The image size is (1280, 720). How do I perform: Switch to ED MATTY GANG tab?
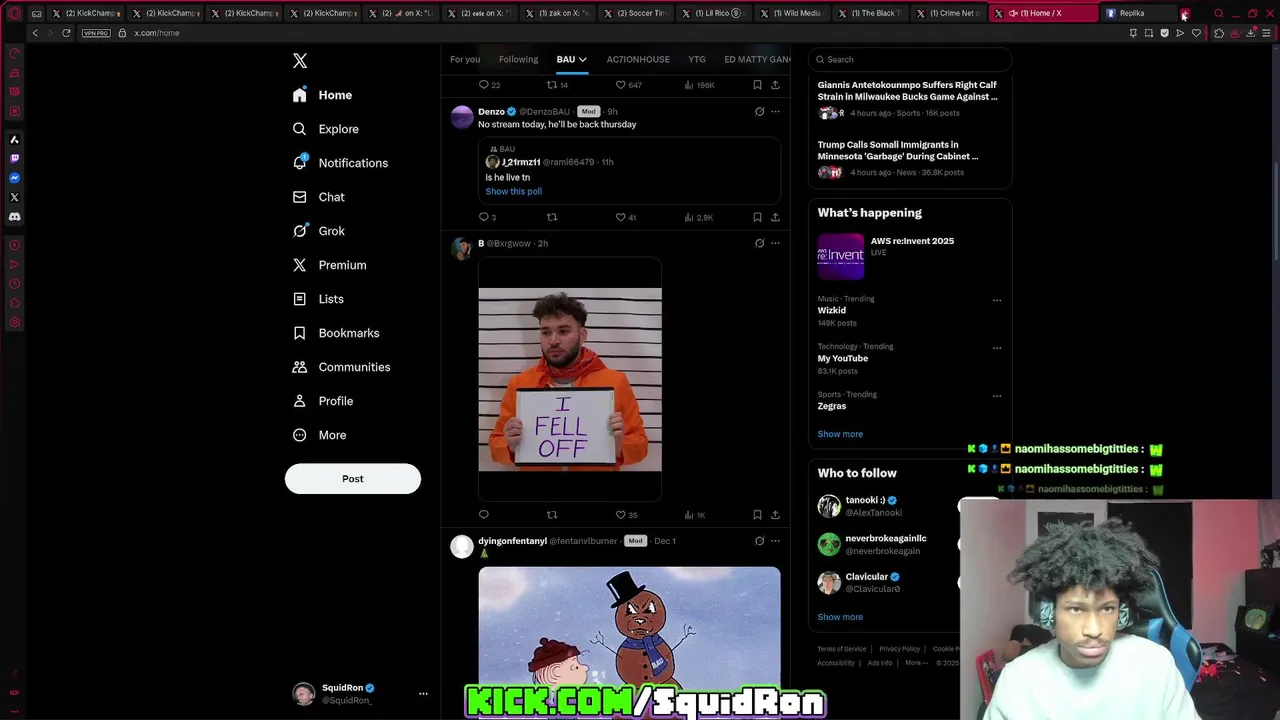757,60
